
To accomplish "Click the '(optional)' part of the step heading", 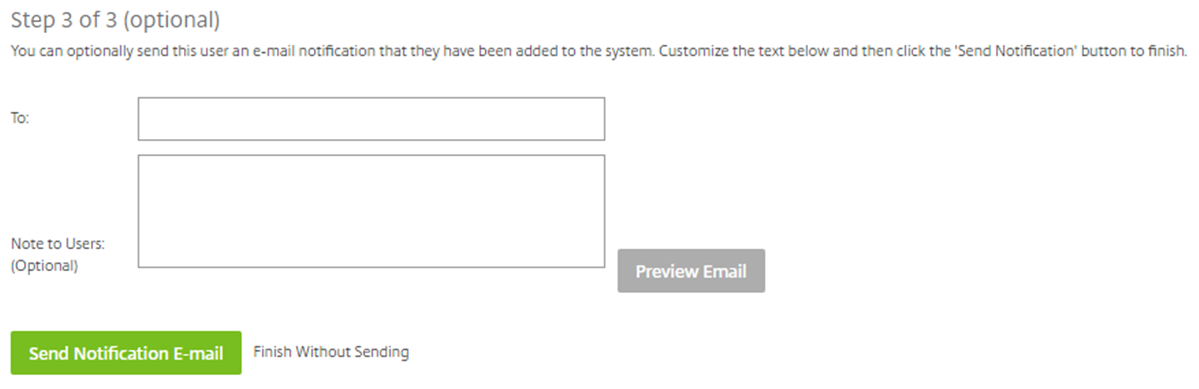I will pyautogui.click(x=171, y=21).
